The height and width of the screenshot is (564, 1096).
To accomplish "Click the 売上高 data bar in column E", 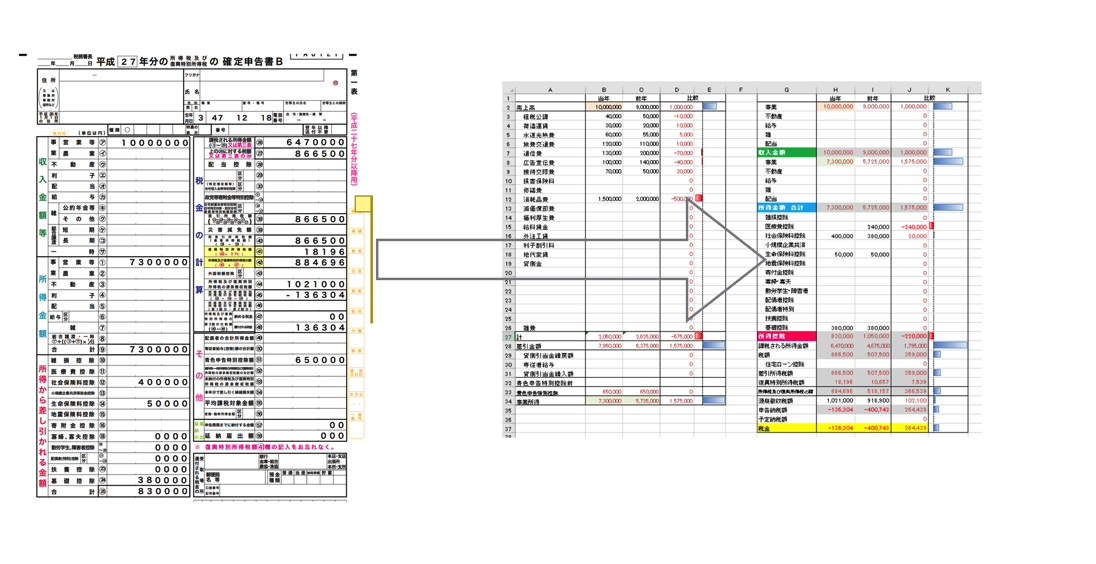I will (709, 107).
